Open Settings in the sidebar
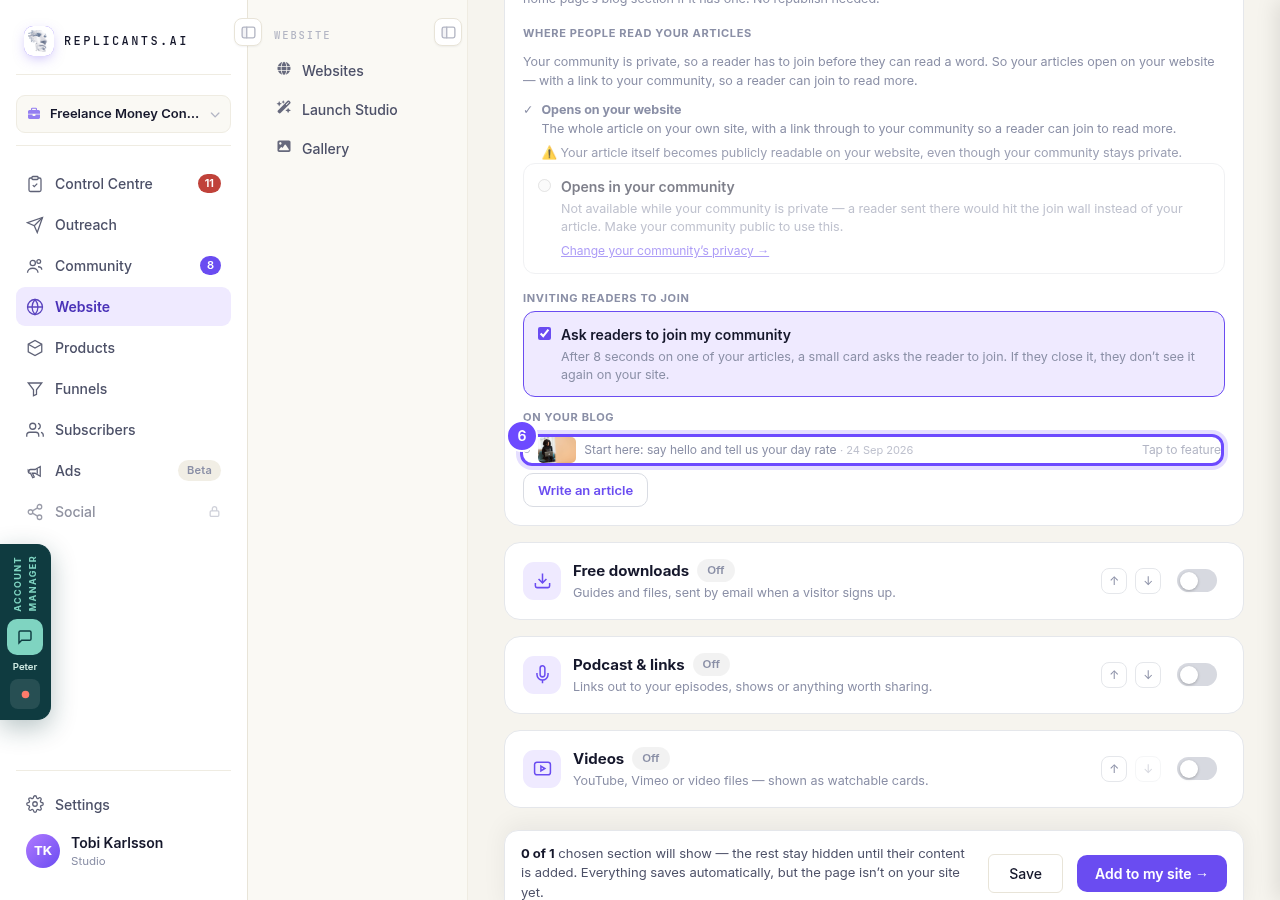Viewport: 1280px width, 900px height. 123,805
